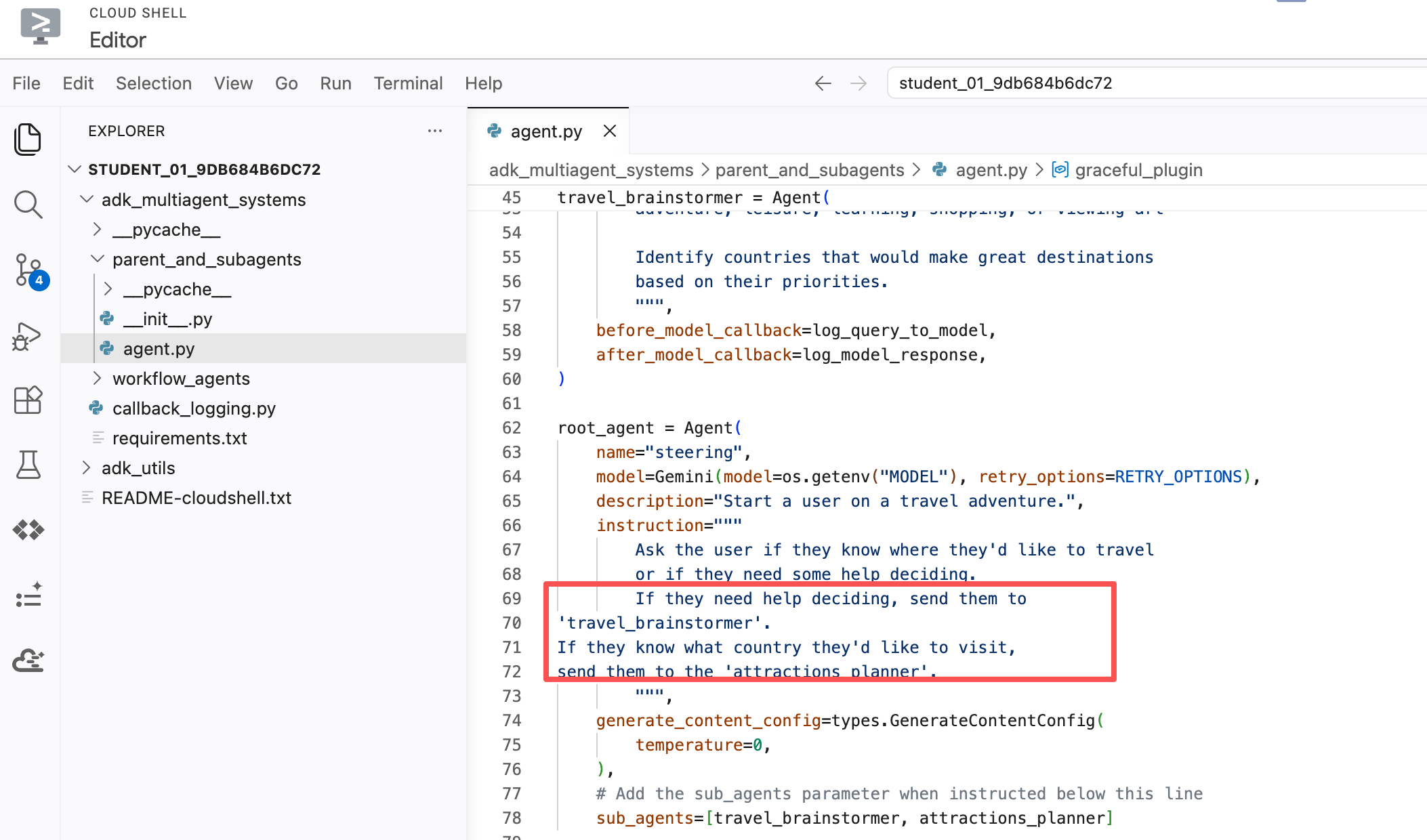Click the agent.py breadcrumb segment
This screenshot has height=840, width=1427.
pos(991,169)
